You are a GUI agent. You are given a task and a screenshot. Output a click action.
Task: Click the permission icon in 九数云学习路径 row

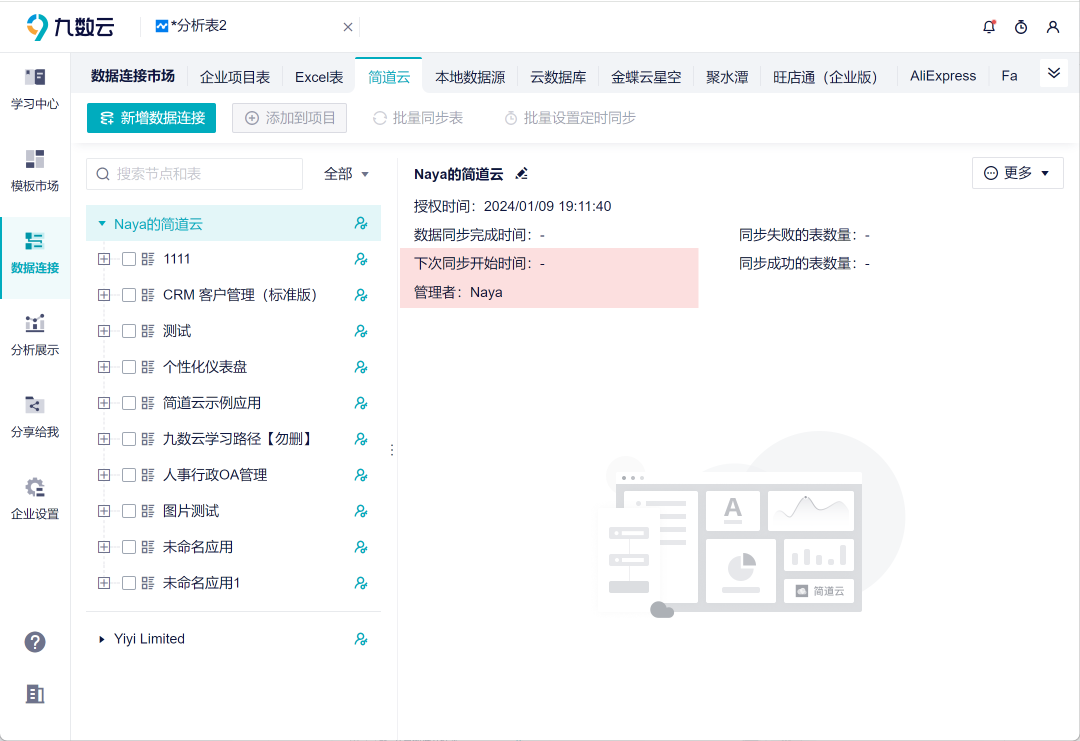click(361, 439)
